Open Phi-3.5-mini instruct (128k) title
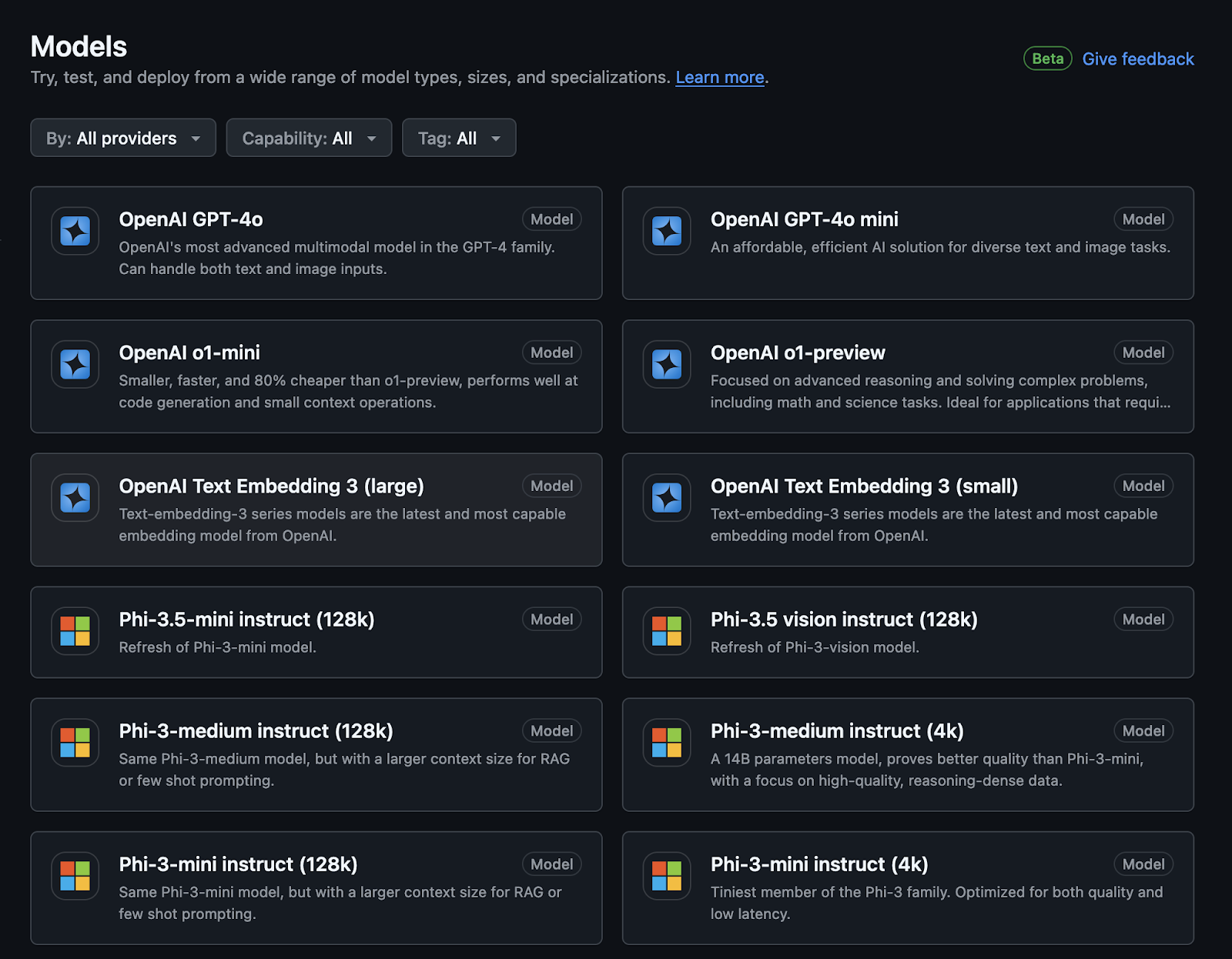Viewport: 1232px width, 959px height. tap(246, 620)
